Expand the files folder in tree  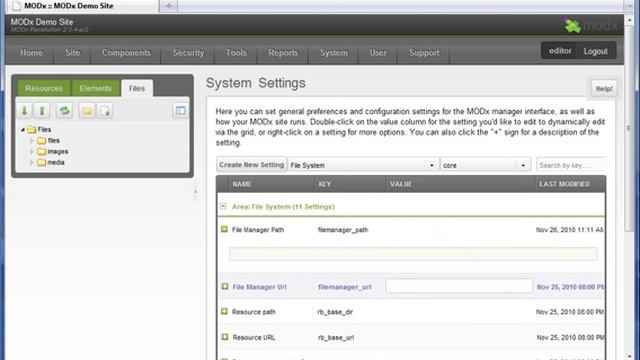click(32, 140)
